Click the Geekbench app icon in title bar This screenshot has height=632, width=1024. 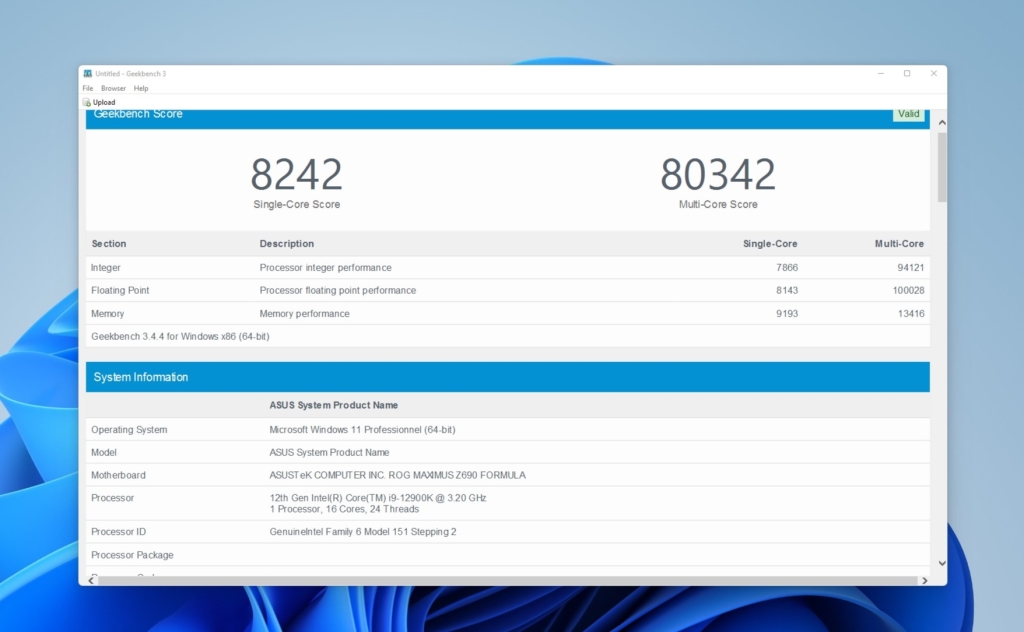(88, 74)
